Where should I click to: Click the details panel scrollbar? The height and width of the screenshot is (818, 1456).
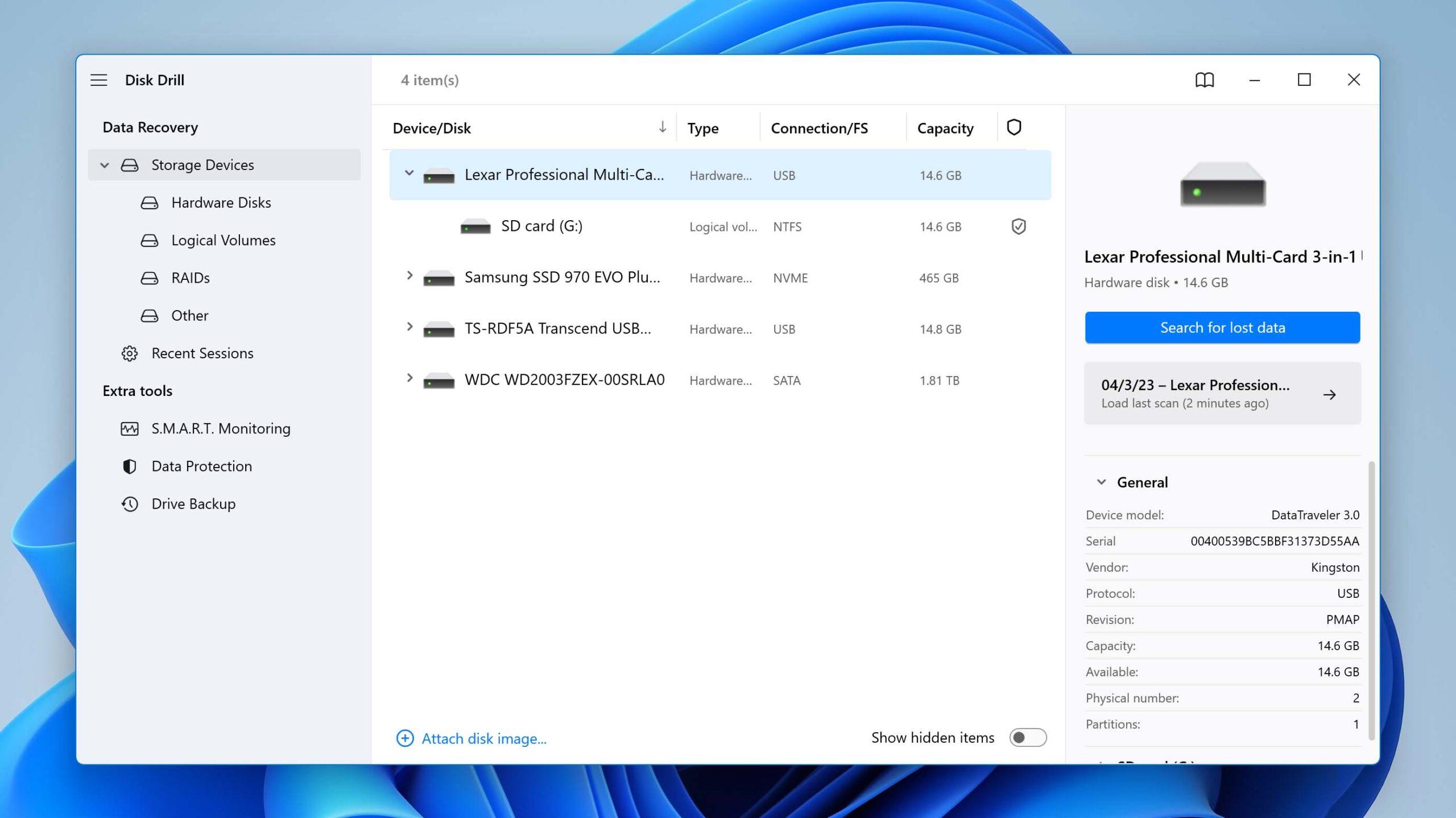point(1371,600)
